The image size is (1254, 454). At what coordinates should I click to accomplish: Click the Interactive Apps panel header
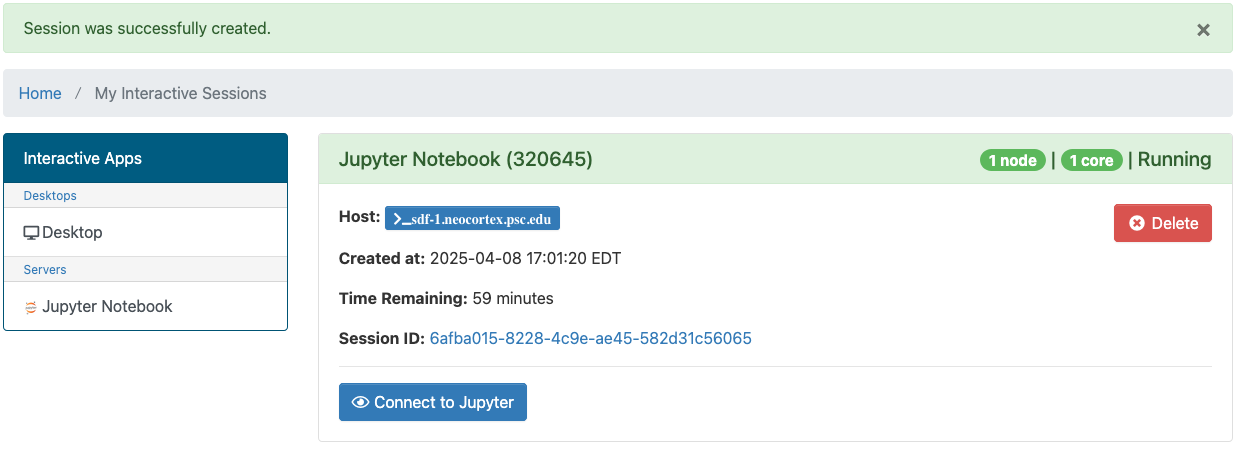pos(145,158)
